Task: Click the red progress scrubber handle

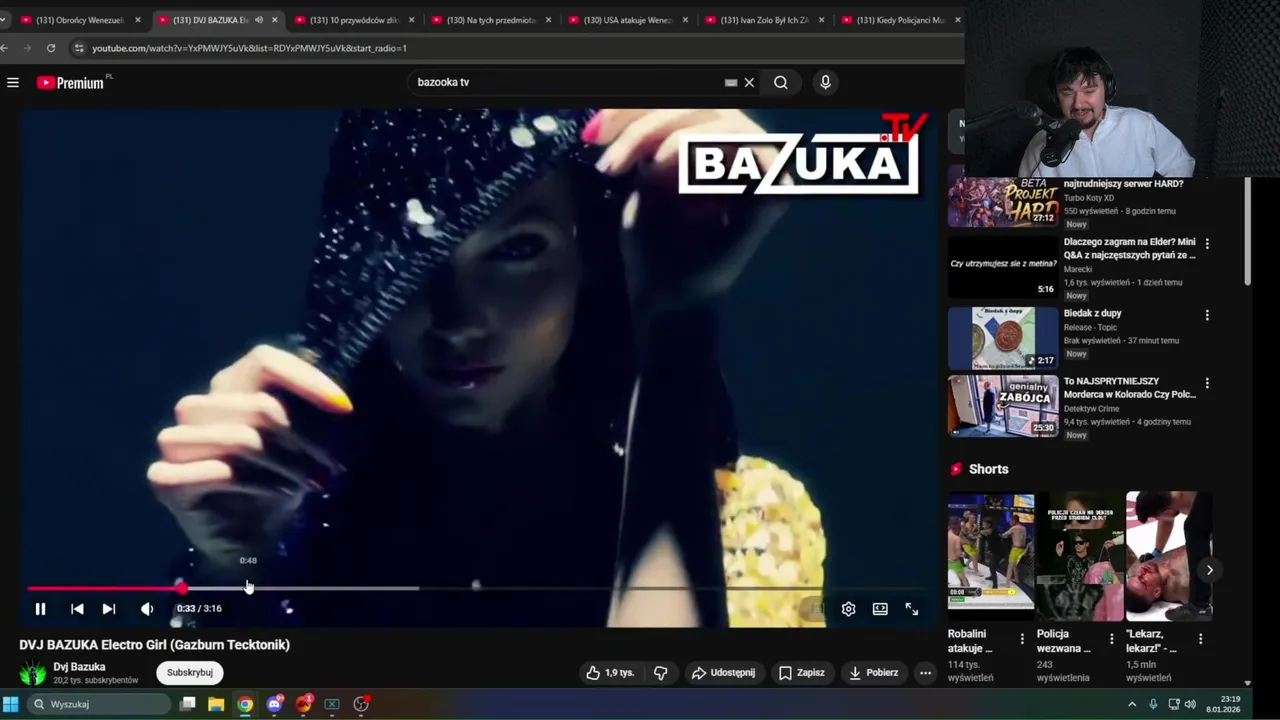Action: pyautogui.click(x=181, y=588)
